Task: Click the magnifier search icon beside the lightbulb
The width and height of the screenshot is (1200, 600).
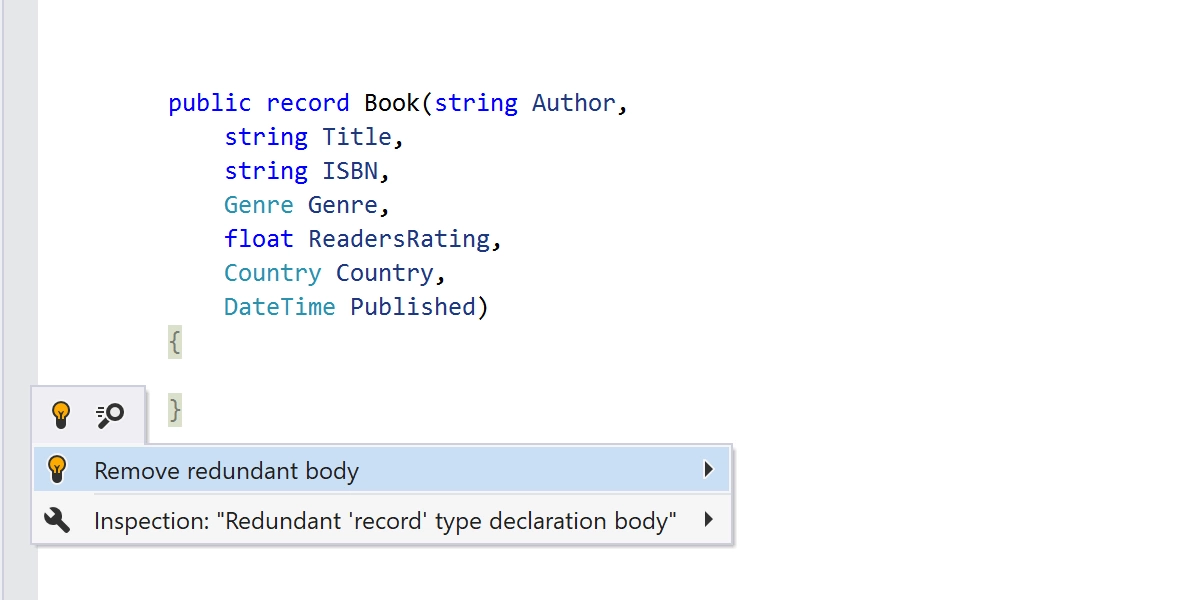Action: (110, 415)
